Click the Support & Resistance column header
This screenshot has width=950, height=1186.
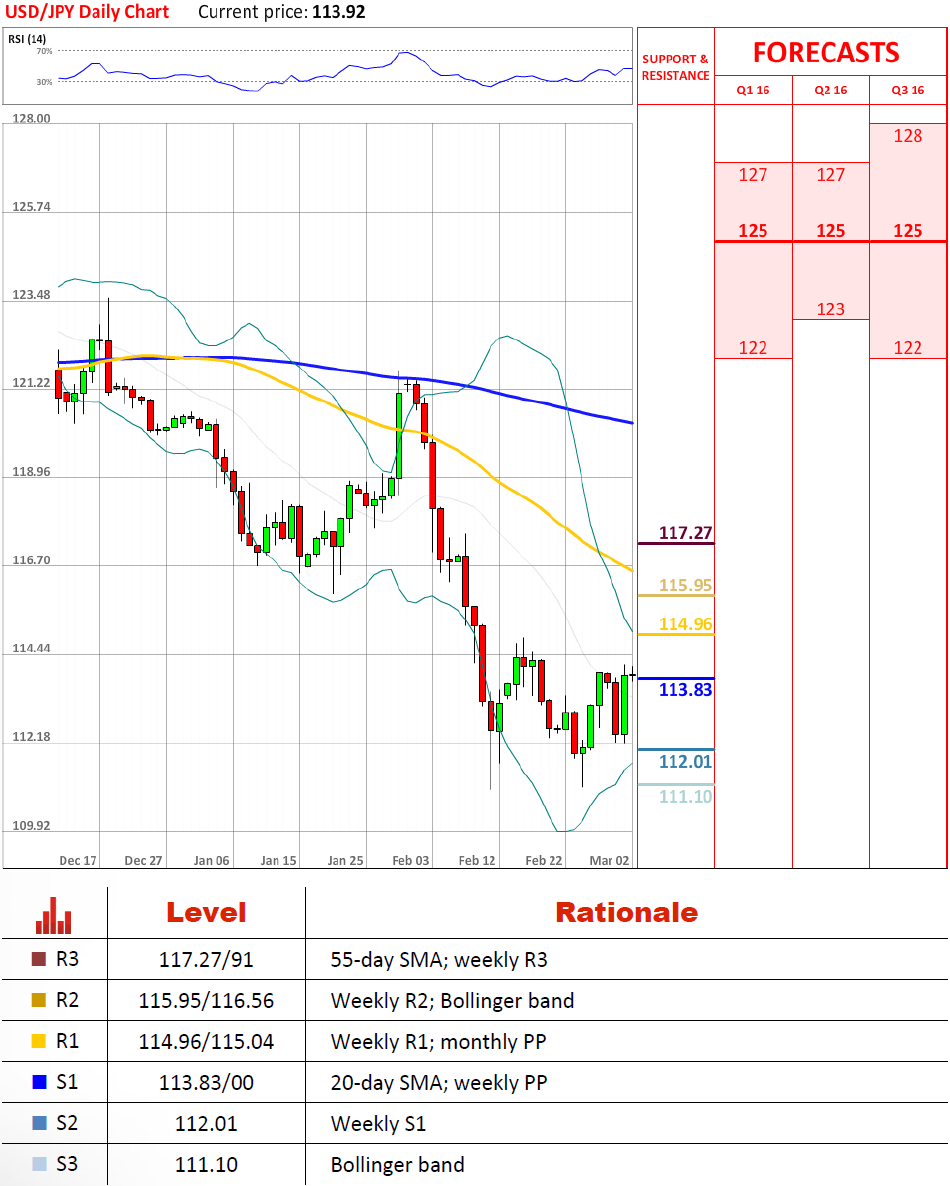click(675, 67)
